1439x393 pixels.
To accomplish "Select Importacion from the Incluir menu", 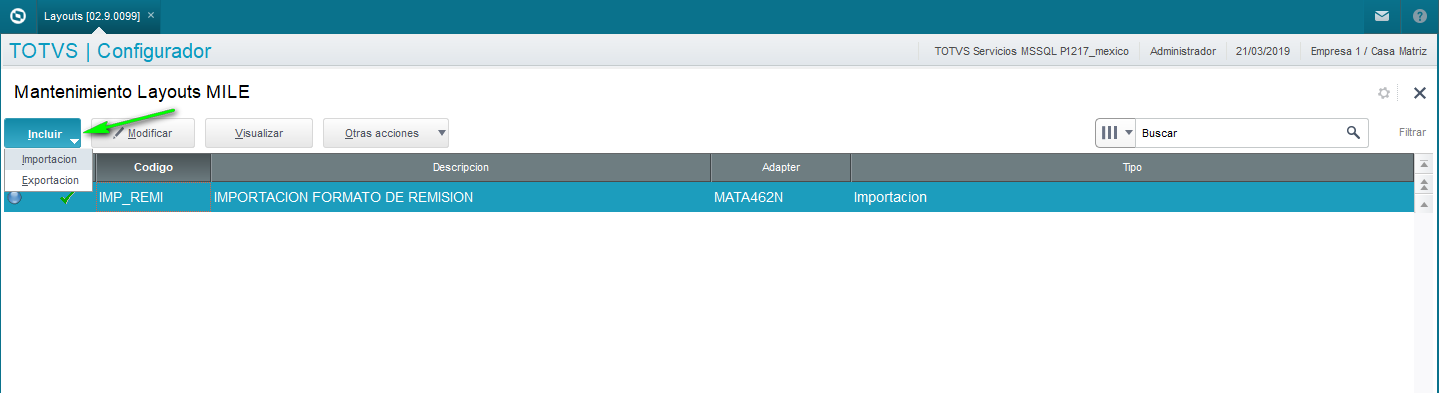I will [49, 159].
